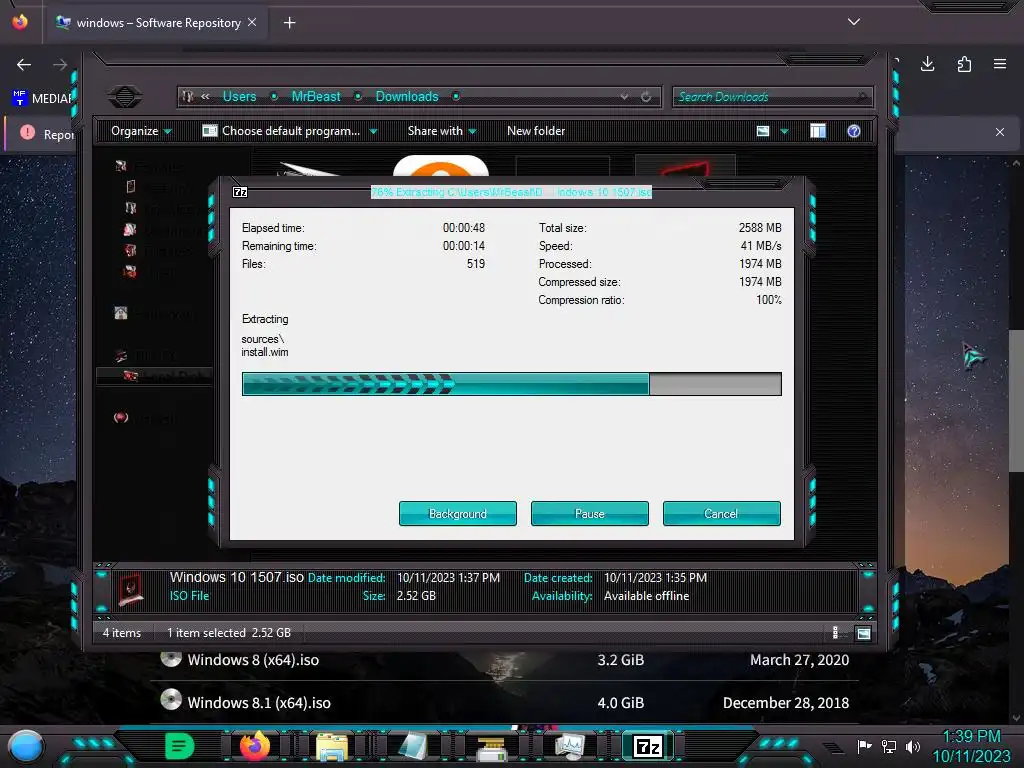Click the 7z icon in the extraction dialog title
Image resolution: width=1024 pixels, height=768 pixels.
[240, 192]
